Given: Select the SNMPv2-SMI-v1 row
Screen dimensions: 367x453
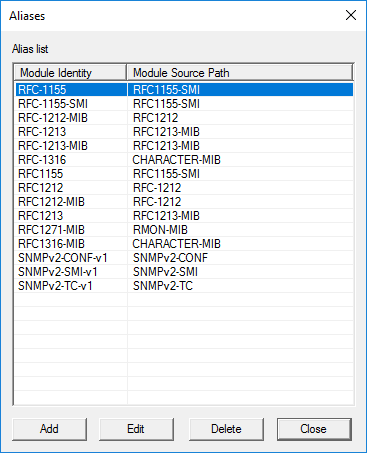Looking at the screenshot, I should [184, 272].
